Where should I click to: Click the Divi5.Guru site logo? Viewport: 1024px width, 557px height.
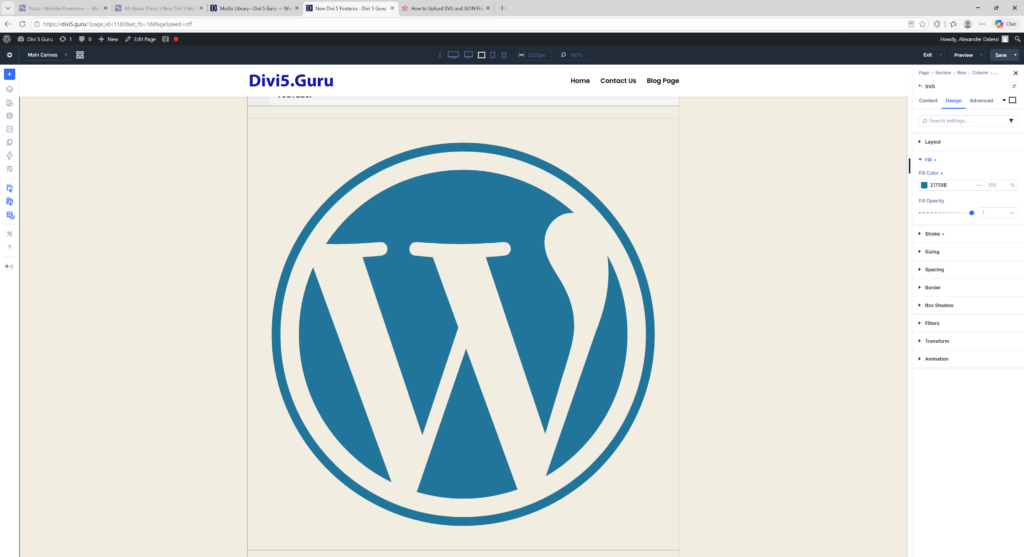coord(291,80)
